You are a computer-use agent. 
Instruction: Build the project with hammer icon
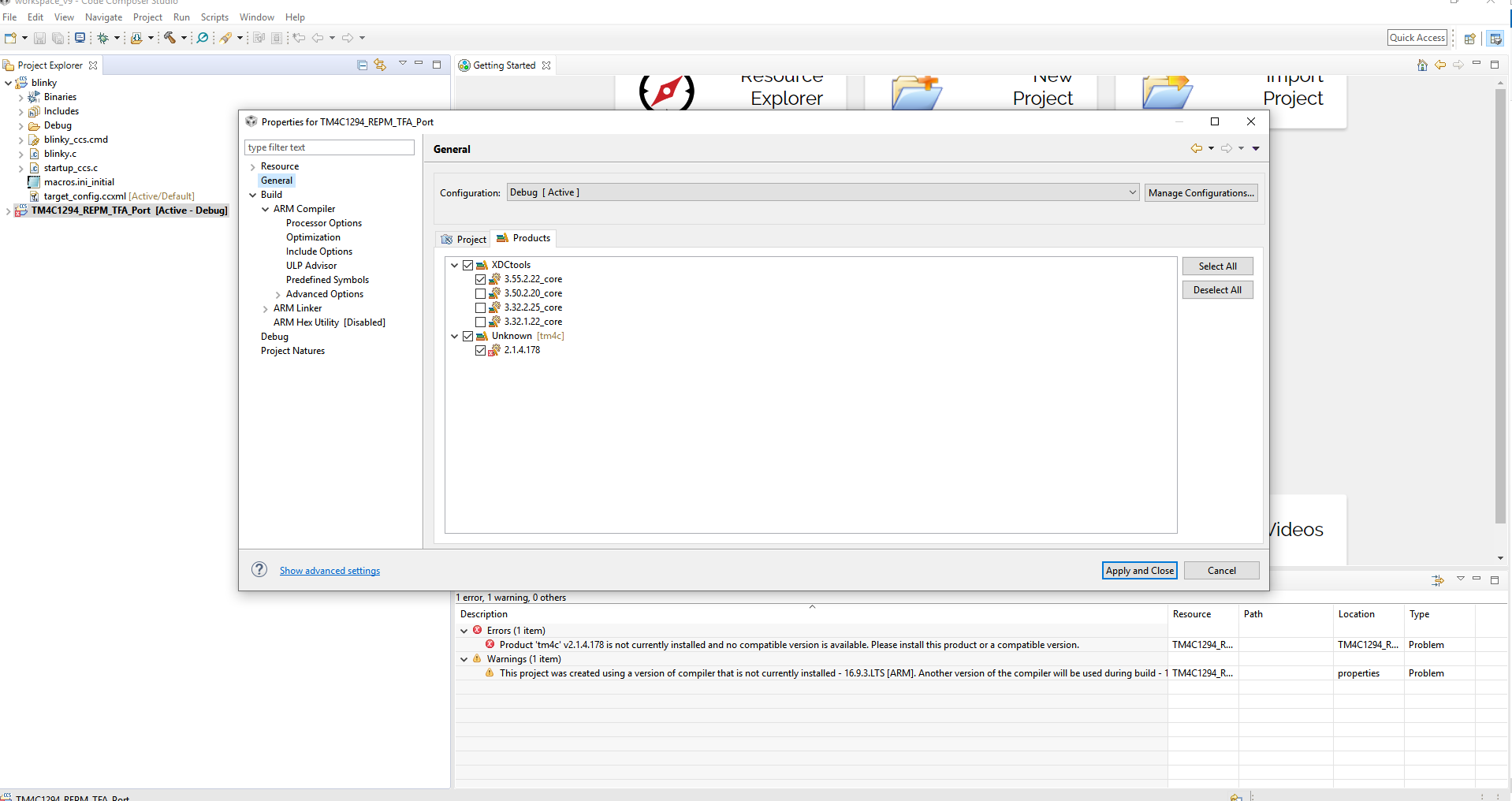point(169,38)
